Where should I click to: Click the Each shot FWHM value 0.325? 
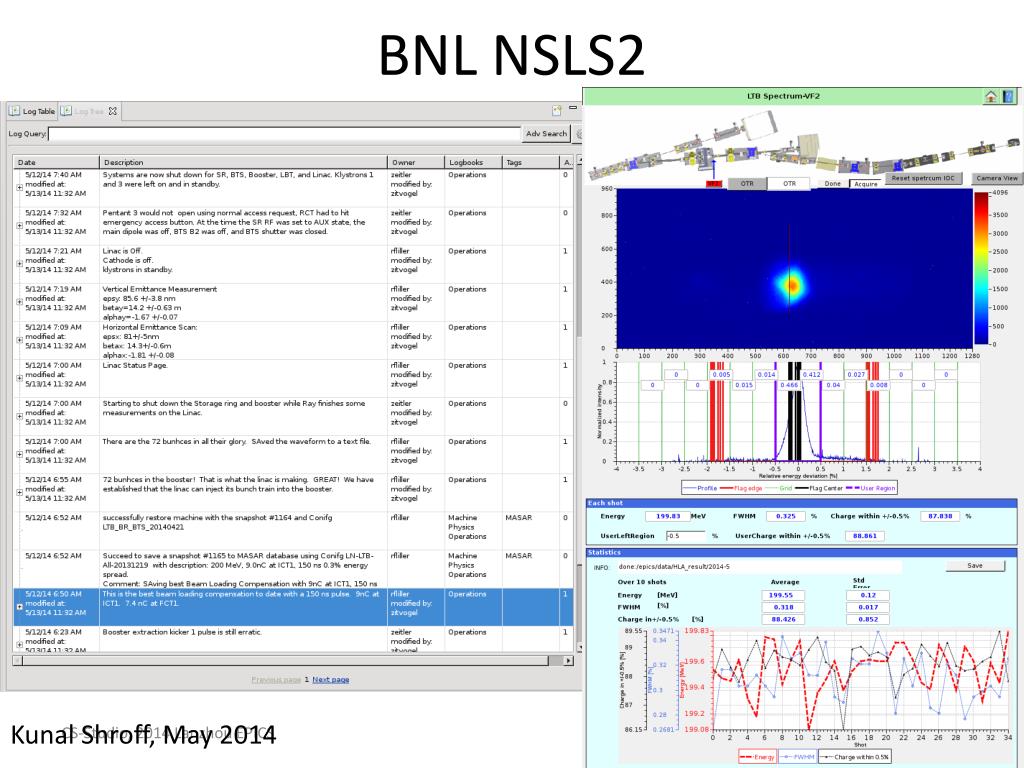coord(786,516)
